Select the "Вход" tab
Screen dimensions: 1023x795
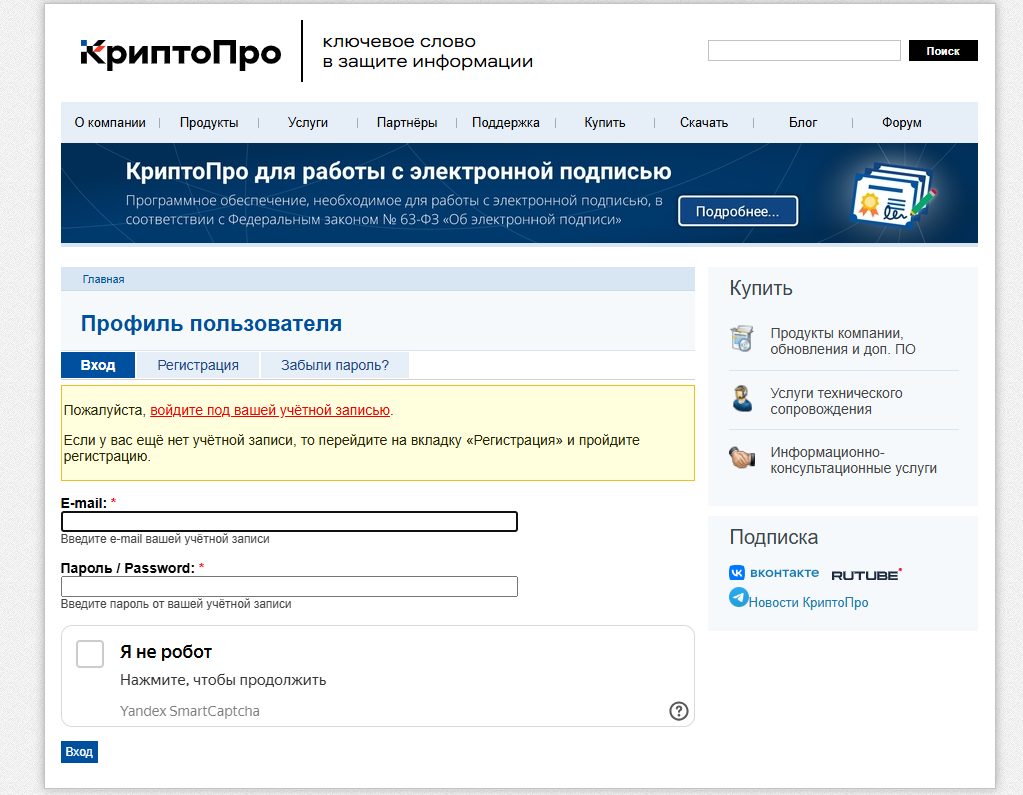coord(98,365)
